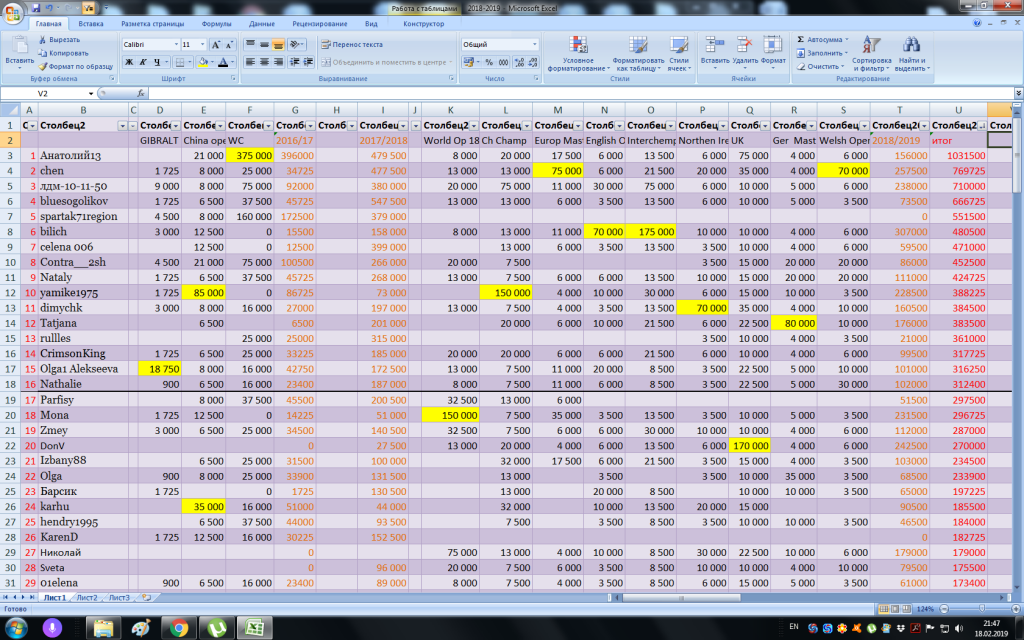This screenshot has width=1024, height=640.
Task: Expand the number format (Общий) dropdown
Action: tap(534, 45)
